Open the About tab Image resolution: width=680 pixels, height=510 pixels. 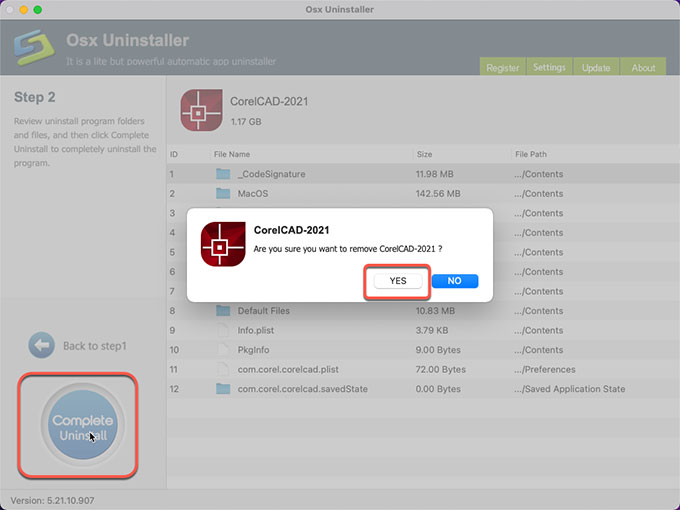643,67
